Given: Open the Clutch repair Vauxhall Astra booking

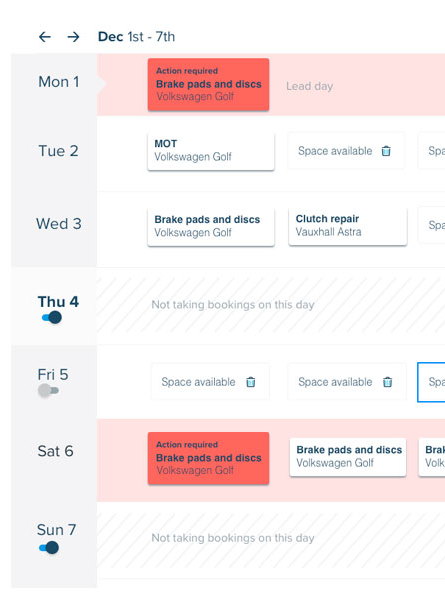Looking at the screenshot, I should [348, 226].
